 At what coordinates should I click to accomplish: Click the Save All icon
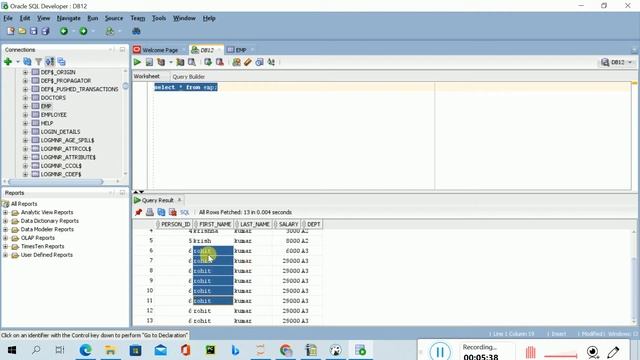pyautogui.click(x=45, y=31)
